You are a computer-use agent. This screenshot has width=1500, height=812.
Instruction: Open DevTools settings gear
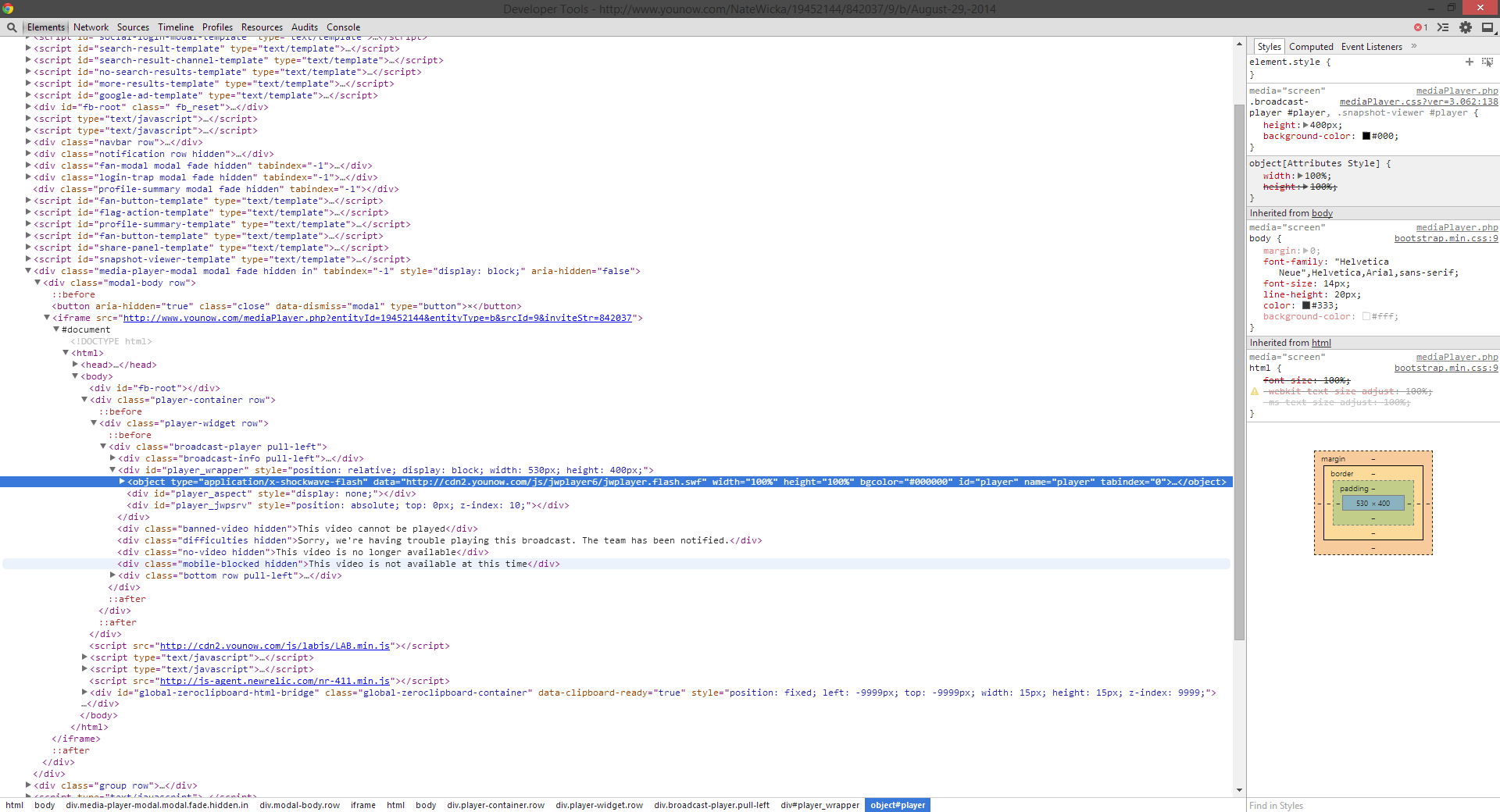(1466, 27)
